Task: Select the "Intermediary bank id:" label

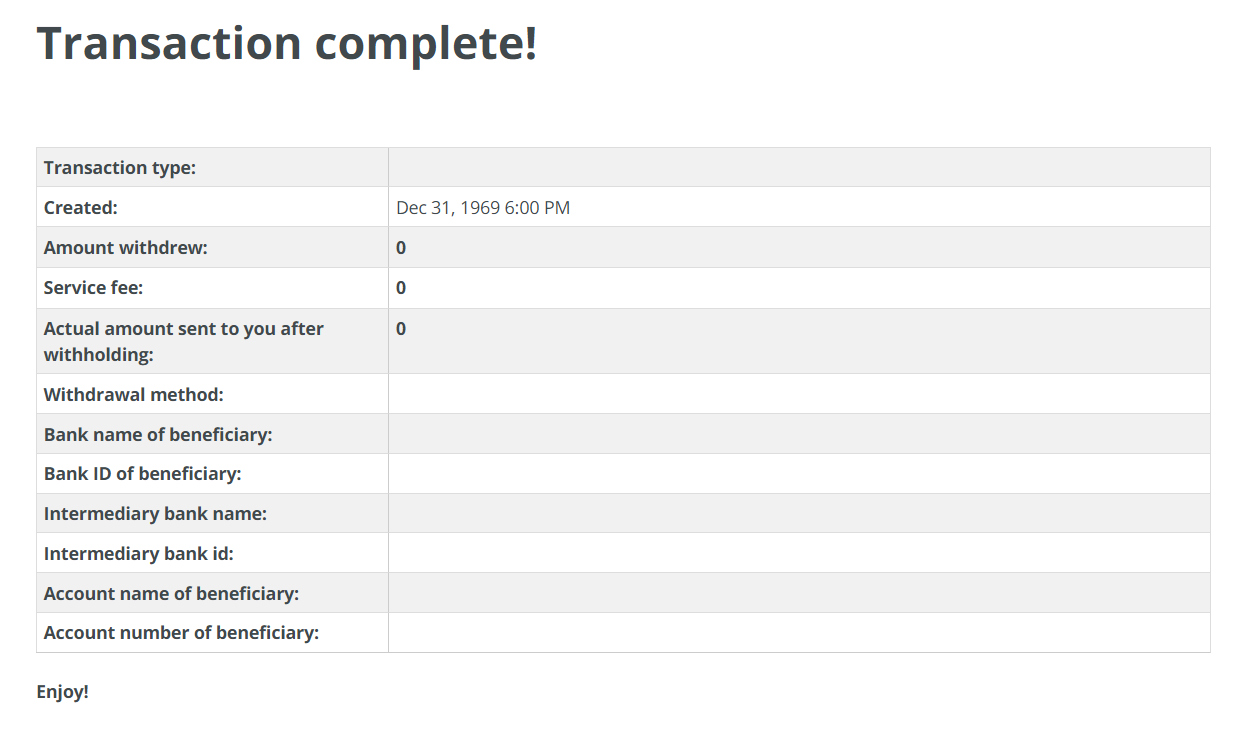Action: pos(139,554)
